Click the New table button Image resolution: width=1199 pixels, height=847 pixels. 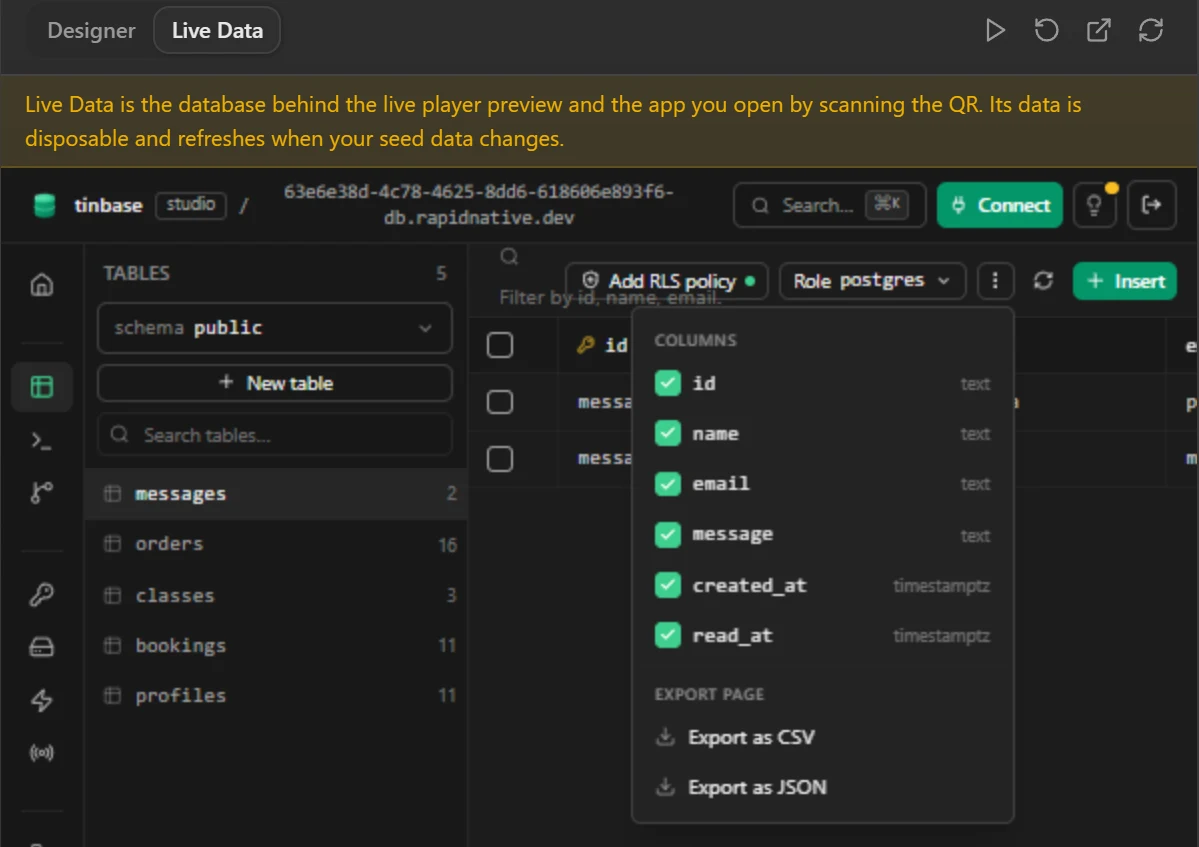(x=275, y=383)
